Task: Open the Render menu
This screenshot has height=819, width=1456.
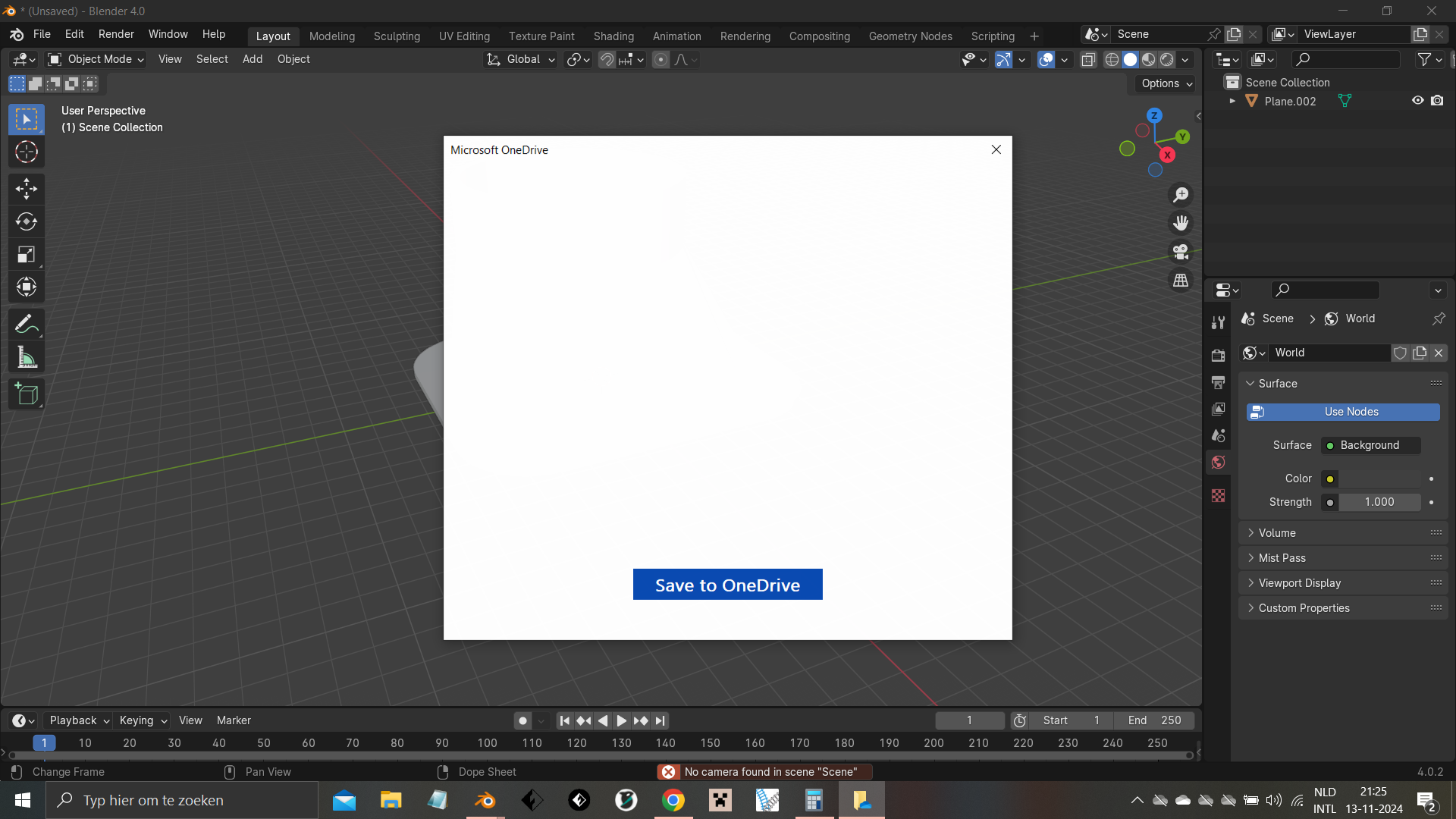Action: (x=116, y=35)
